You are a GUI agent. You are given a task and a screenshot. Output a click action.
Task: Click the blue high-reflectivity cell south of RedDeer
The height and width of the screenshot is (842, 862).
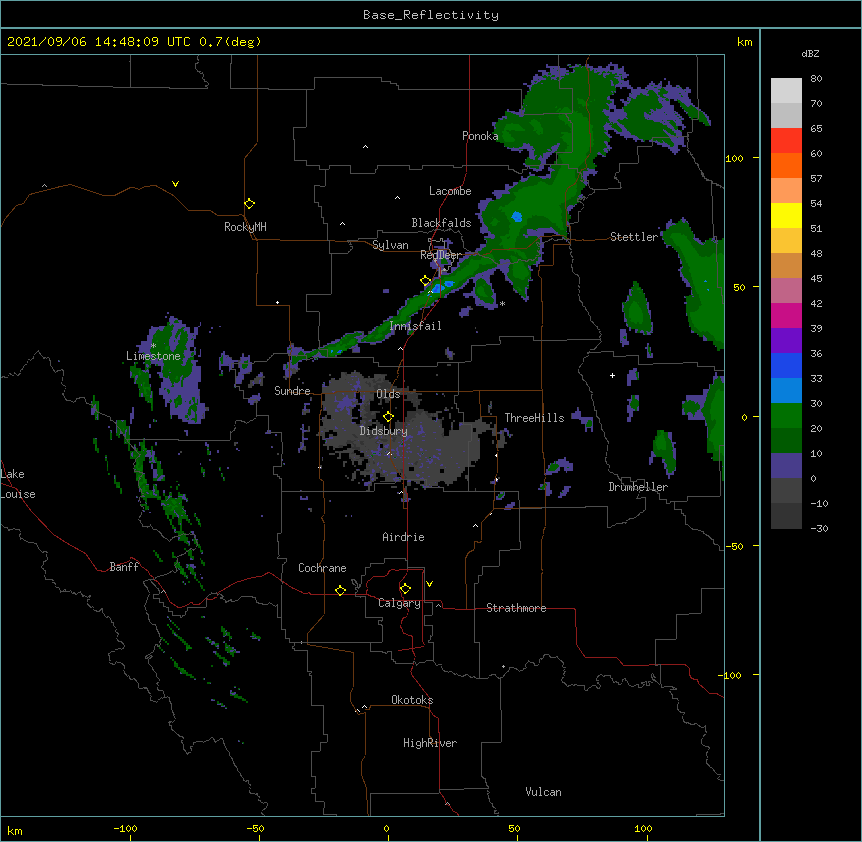[x=437, y=288]
